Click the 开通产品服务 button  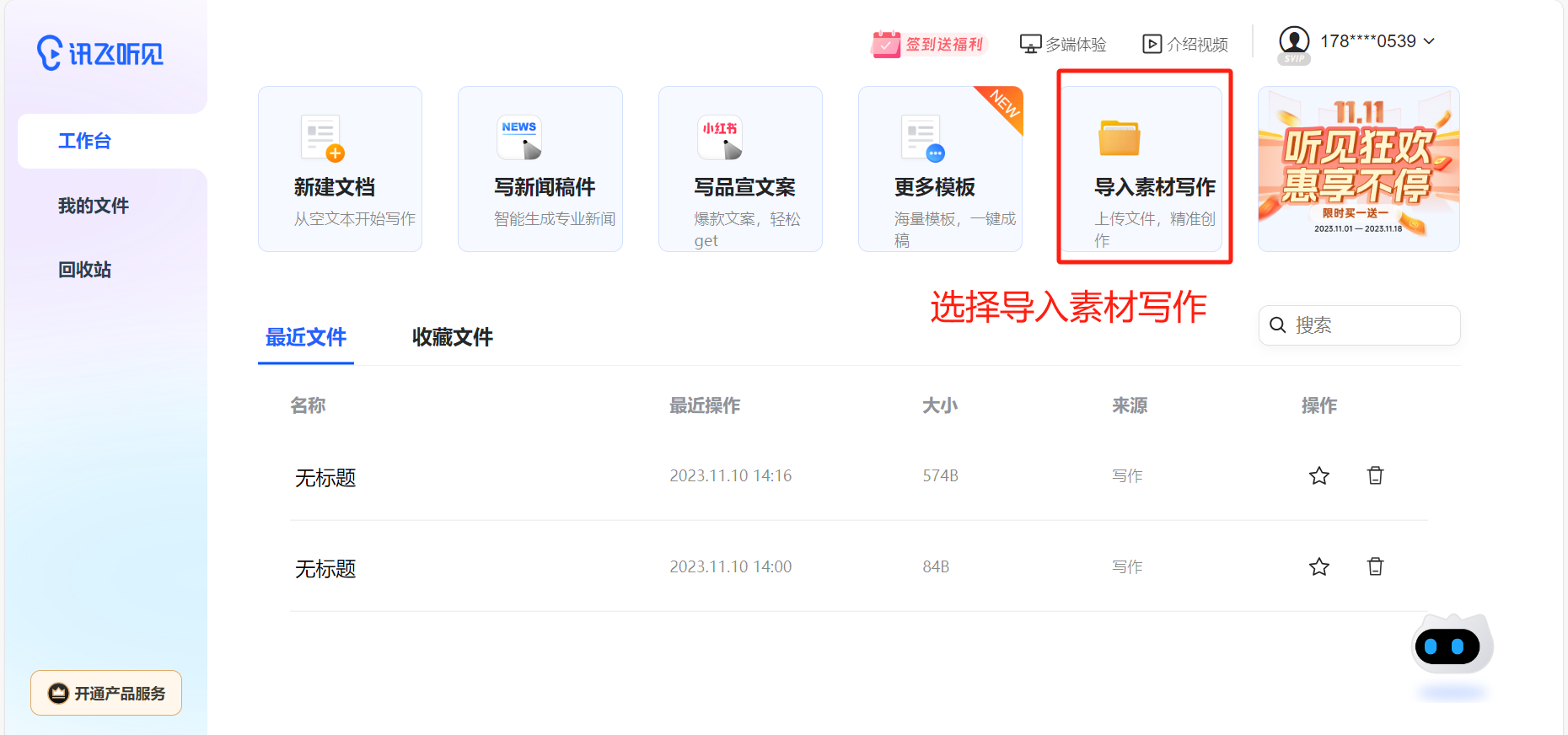pos(106,693)
